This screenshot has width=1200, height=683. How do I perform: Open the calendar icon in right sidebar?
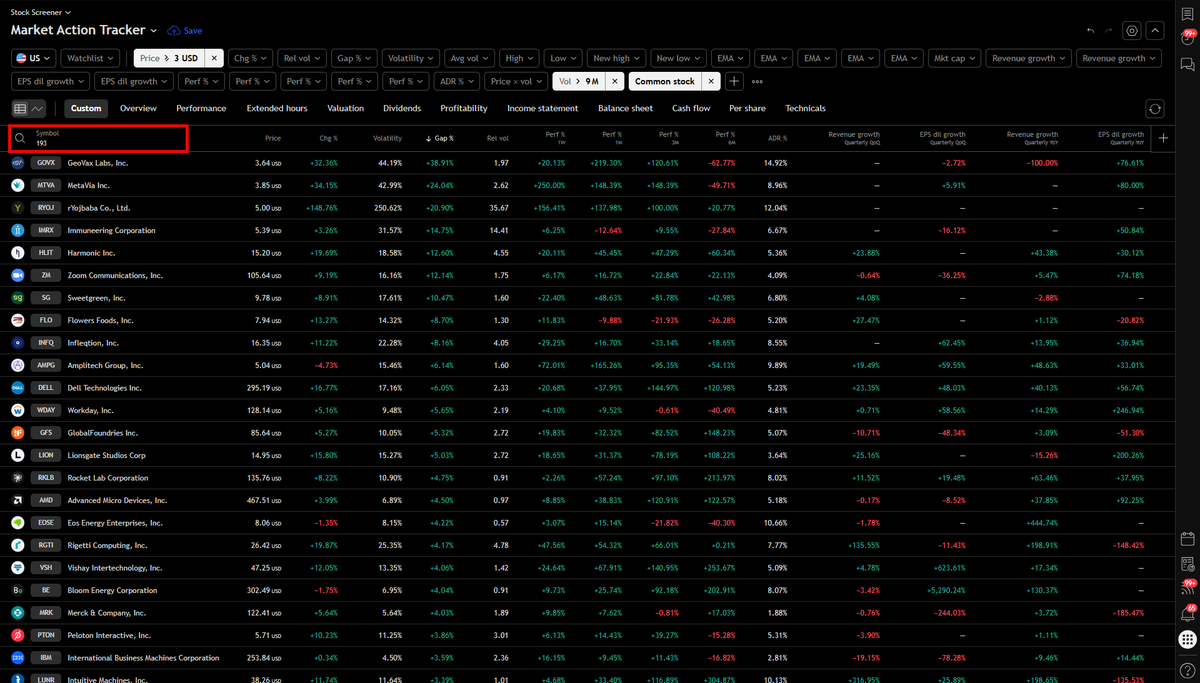pyautogui.click(x=1187, y=539)
